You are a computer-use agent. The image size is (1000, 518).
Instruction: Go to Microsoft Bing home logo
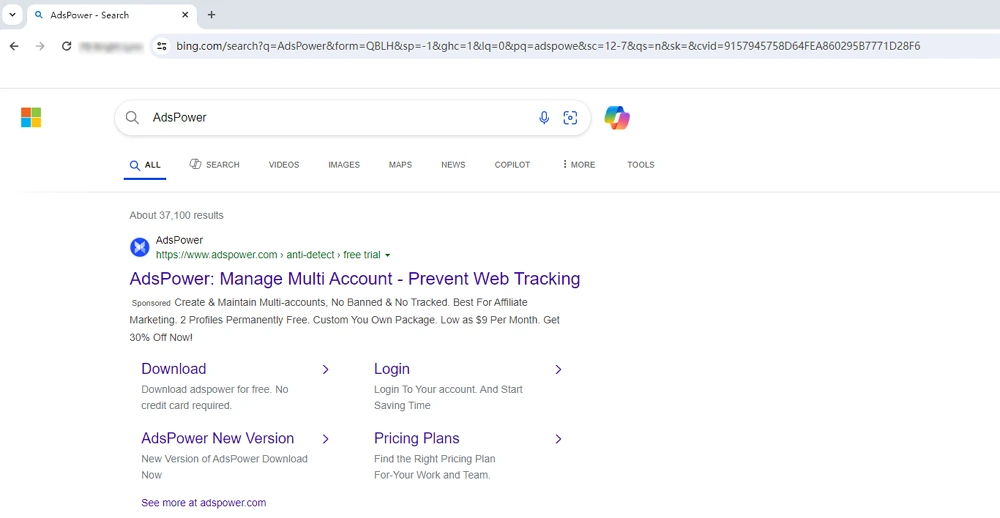(31, 117)
